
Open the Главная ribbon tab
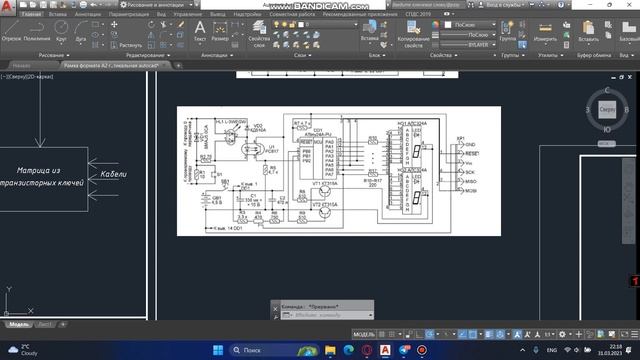tap(31, 14)
